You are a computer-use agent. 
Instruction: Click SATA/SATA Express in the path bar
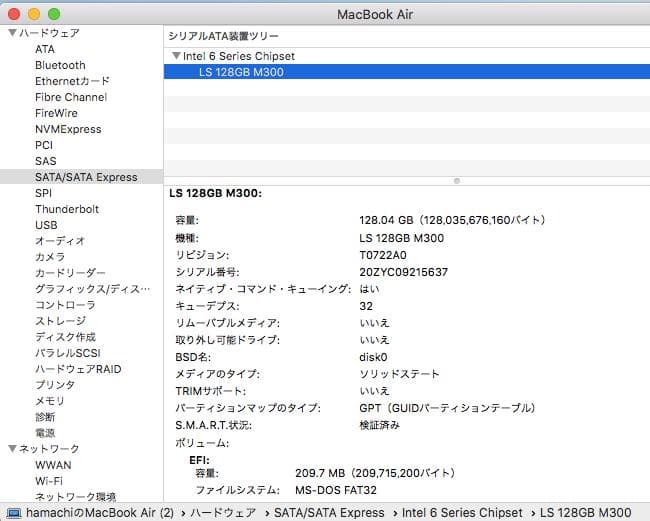click(329, 513)
